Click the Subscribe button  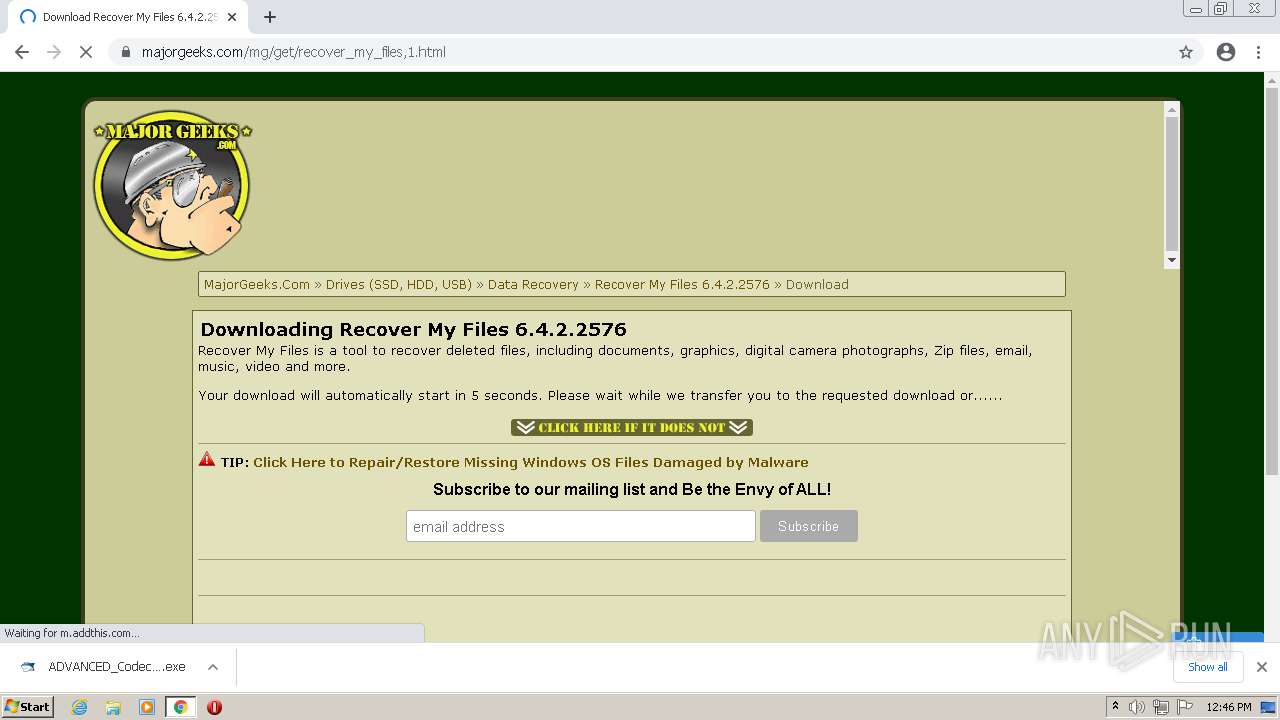point(808,526)
